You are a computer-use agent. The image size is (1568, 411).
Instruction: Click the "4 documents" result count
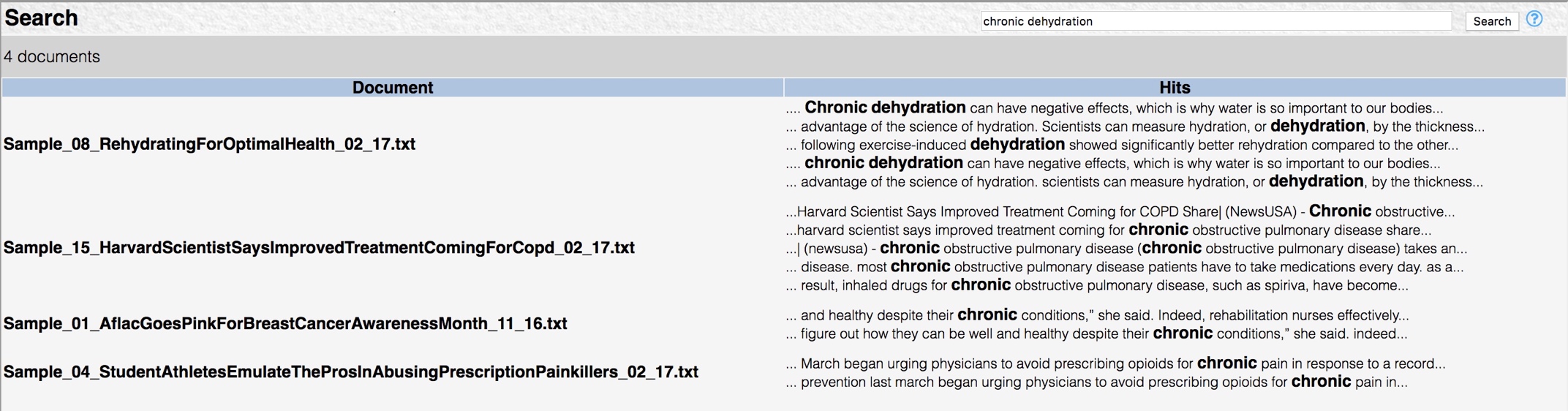pyautogui.click(x=52, y=57)
